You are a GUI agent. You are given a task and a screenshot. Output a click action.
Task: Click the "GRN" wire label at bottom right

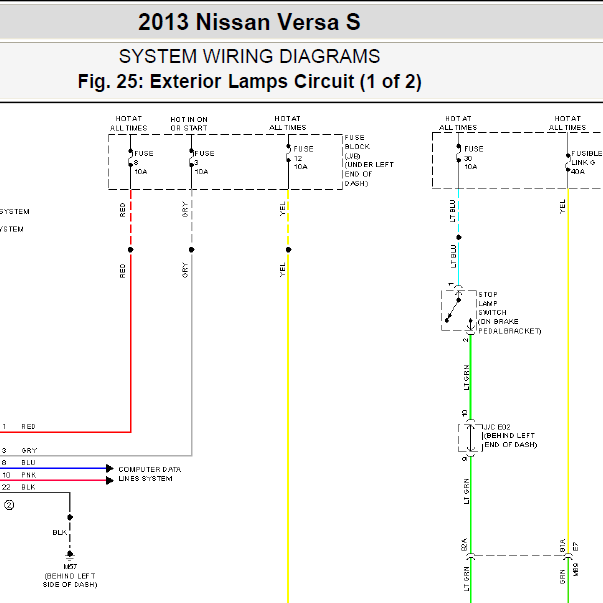click(563, 577)
